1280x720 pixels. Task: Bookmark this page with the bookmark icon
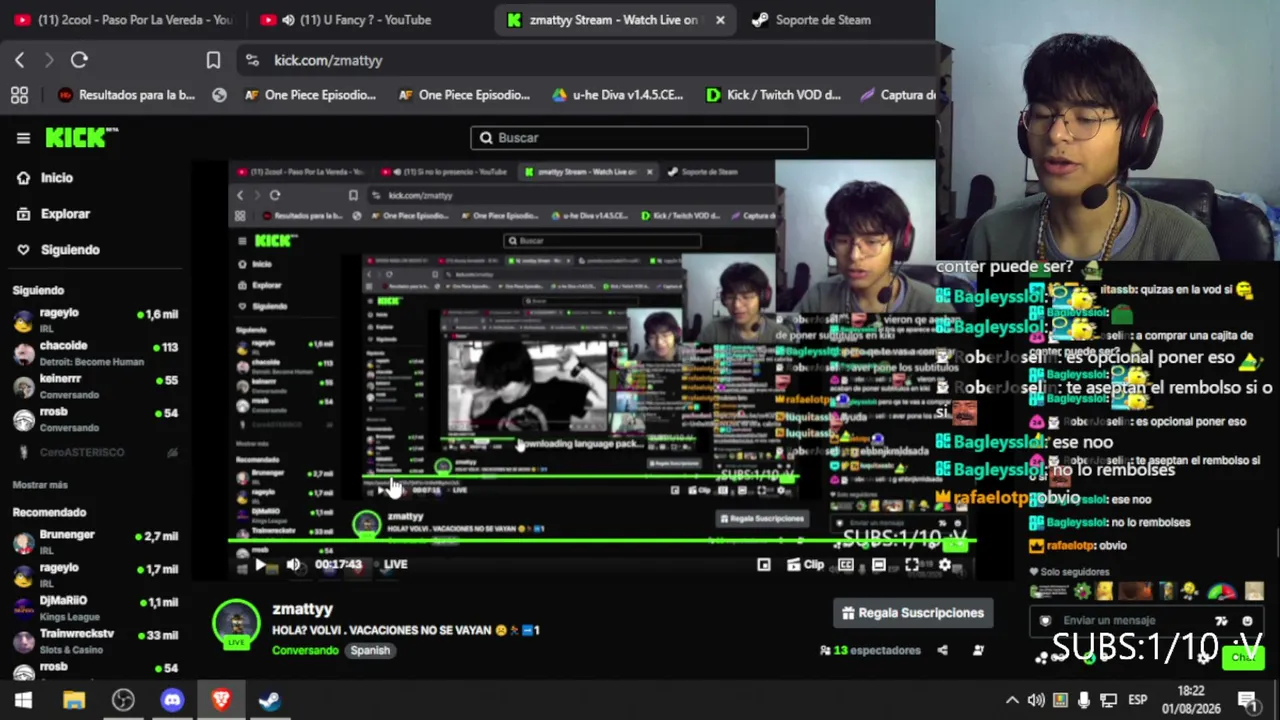click(213, 60)
